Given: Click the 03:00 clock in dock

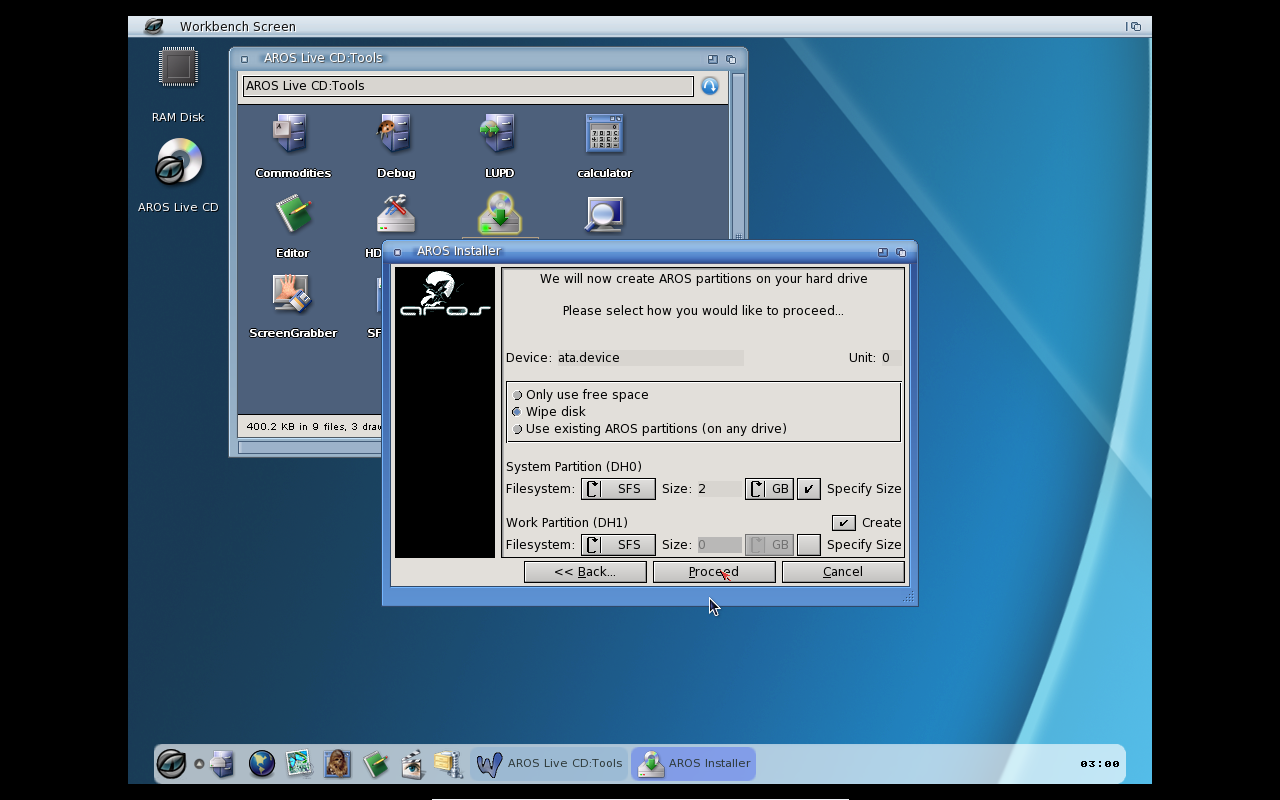Looking at the screenshot, I should point(1100,764).
